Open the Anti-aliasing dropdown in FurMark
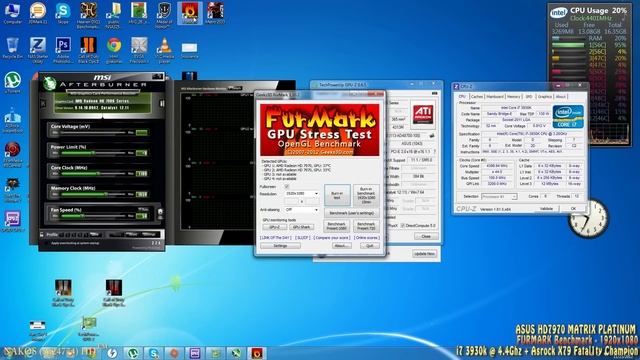 click(x=302, y=210)
